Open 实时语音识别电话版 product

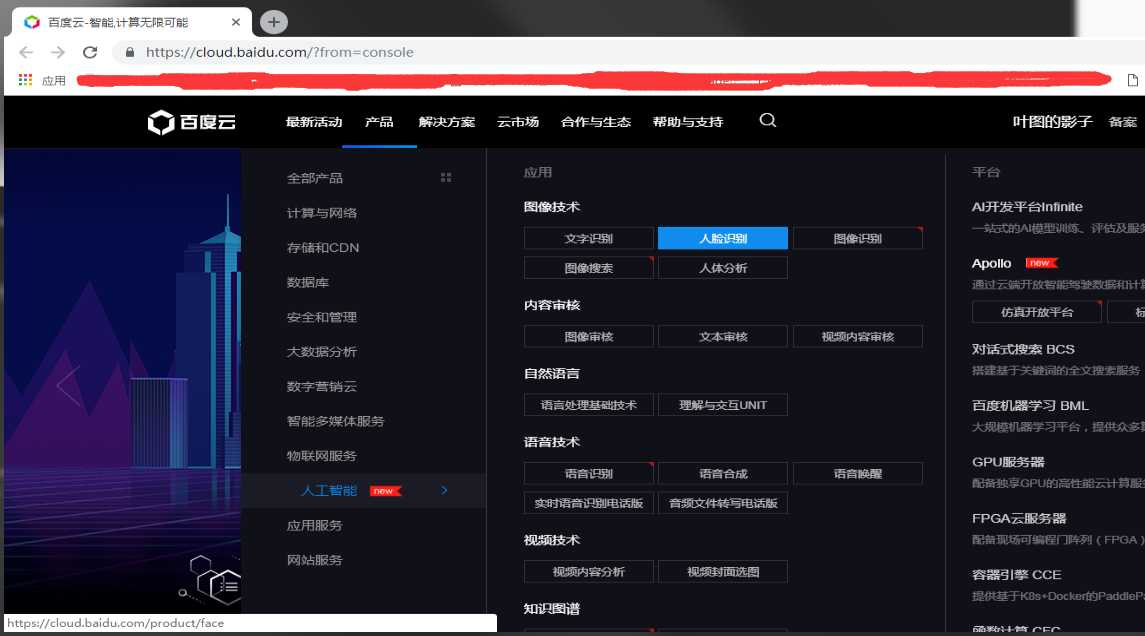pyautogui.click(x=589, y=503)
